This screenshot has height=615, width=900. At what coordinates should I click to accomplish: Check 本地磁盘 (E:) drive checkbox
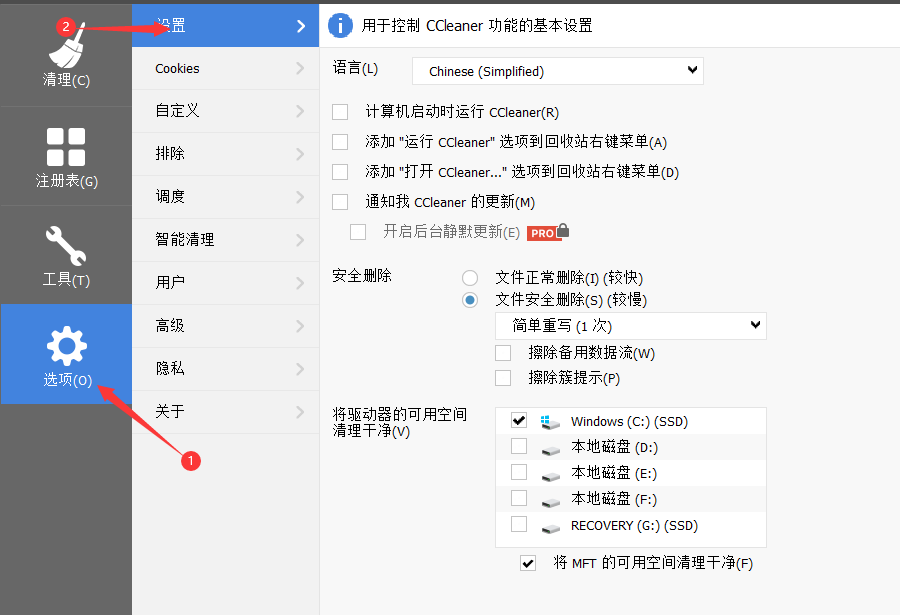519,472
